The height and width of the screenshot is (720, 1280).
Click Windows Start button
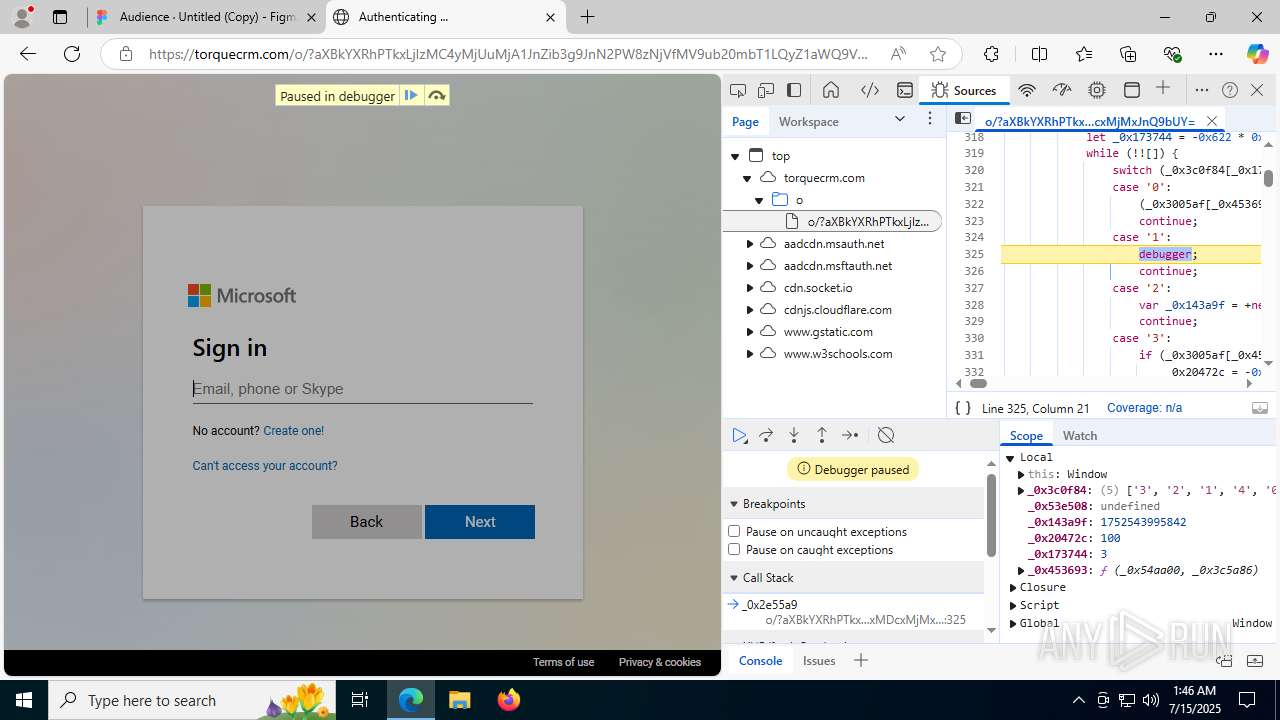coord(24,700)
